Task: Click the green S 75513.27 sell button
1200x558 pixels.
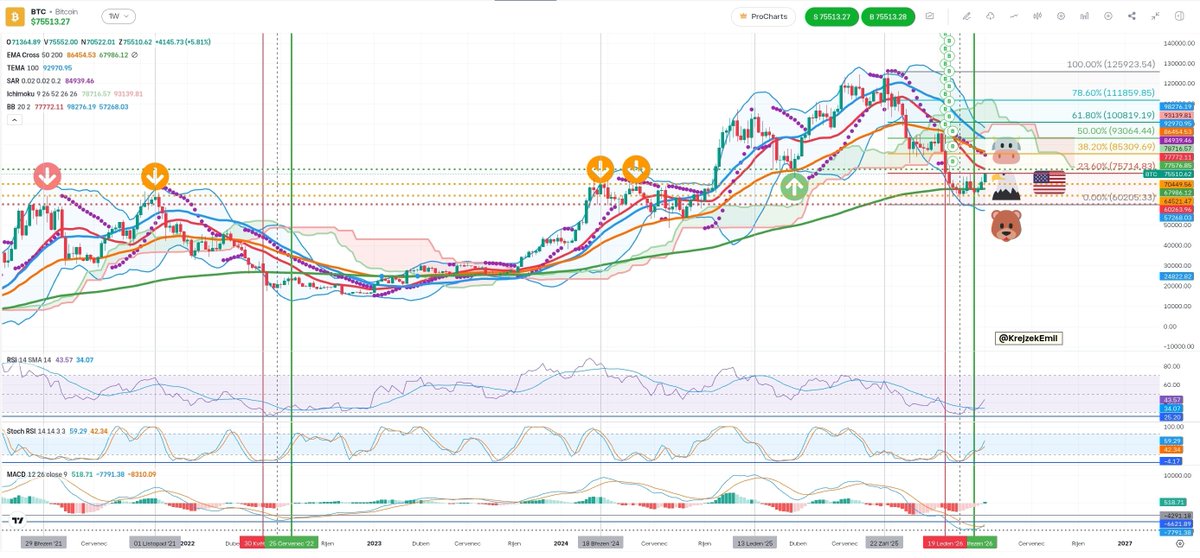Action: click(x=831, y=16)
